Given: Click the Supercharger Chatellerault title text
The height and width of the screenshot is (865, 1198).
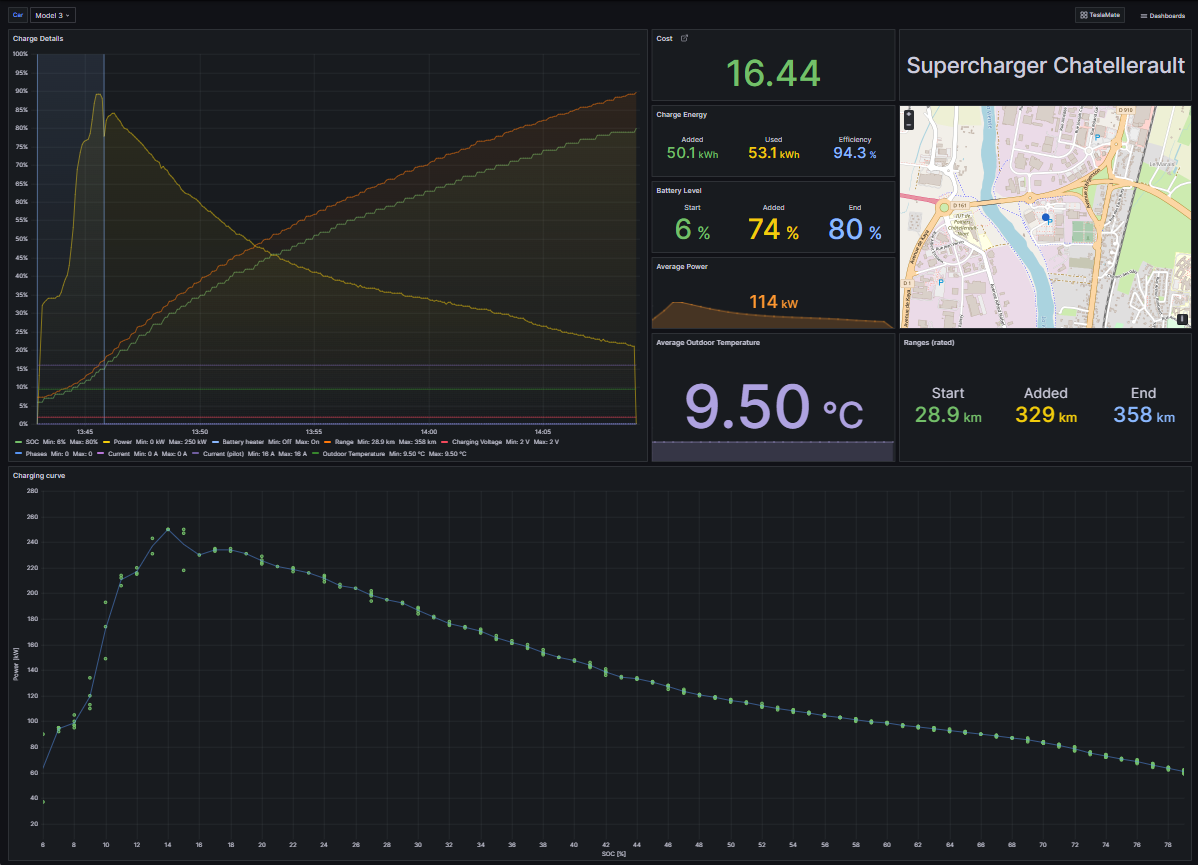Looking at the screenshot, I should (1045, 66).
